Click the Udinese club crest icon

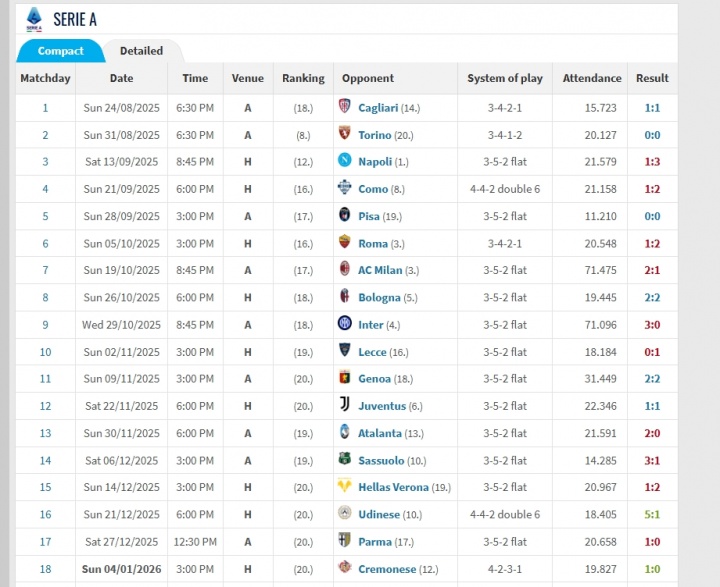pos(345,514)
